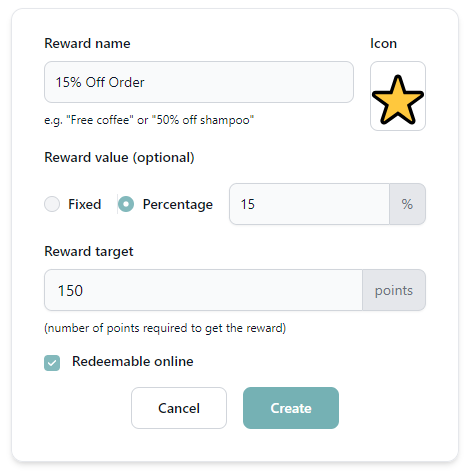Viewport: 473px width, 473px height.
Task: Click Create to save the reward
Action: coord(291,408)
